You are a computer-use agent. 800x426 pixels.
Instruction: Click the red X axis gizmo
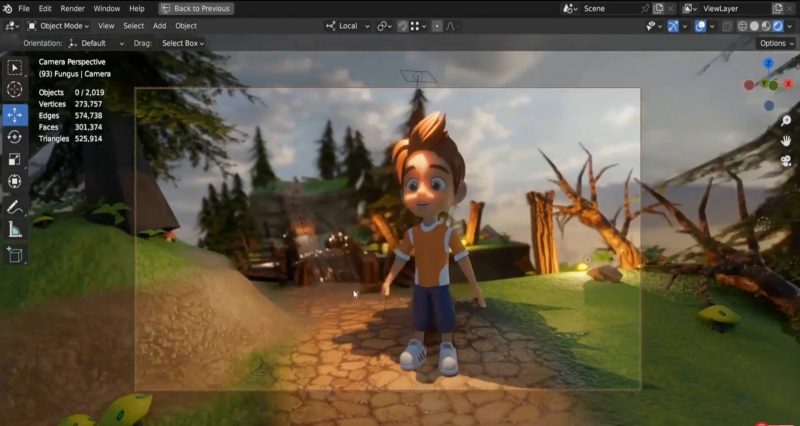tap(789, 84)
